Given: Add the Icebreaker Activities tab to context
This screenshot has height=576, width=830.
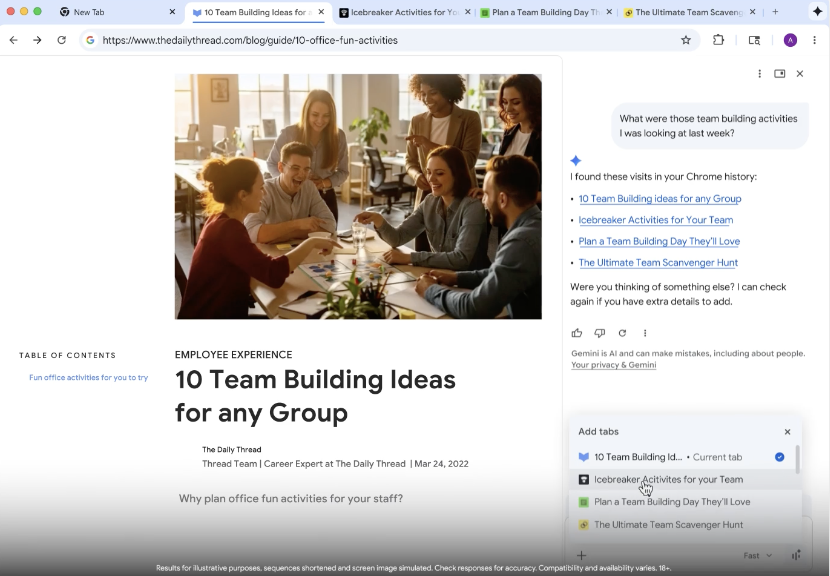Looking at the screenshot, I should click(668, 480).
